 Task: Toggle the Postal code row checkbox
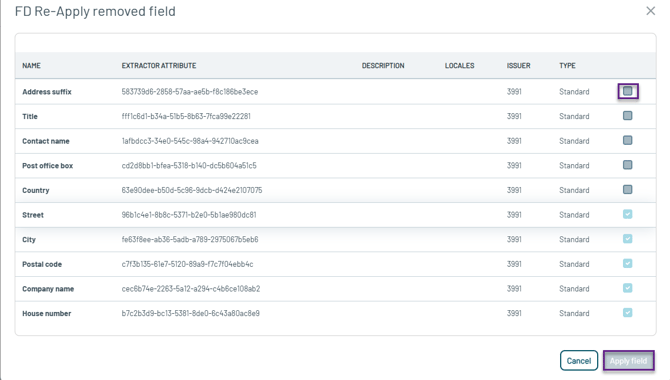(627, 264)
